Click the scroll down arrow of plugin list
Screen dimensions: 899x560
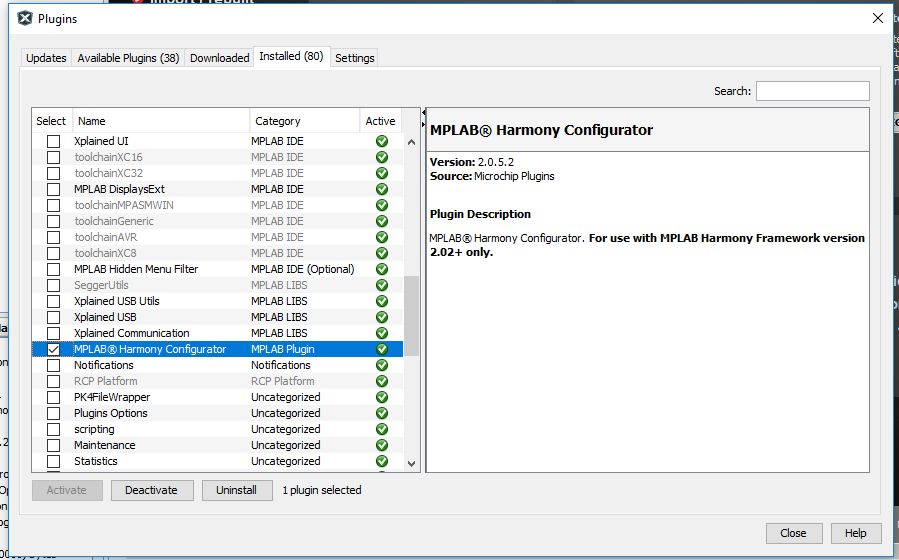point(411,463)
